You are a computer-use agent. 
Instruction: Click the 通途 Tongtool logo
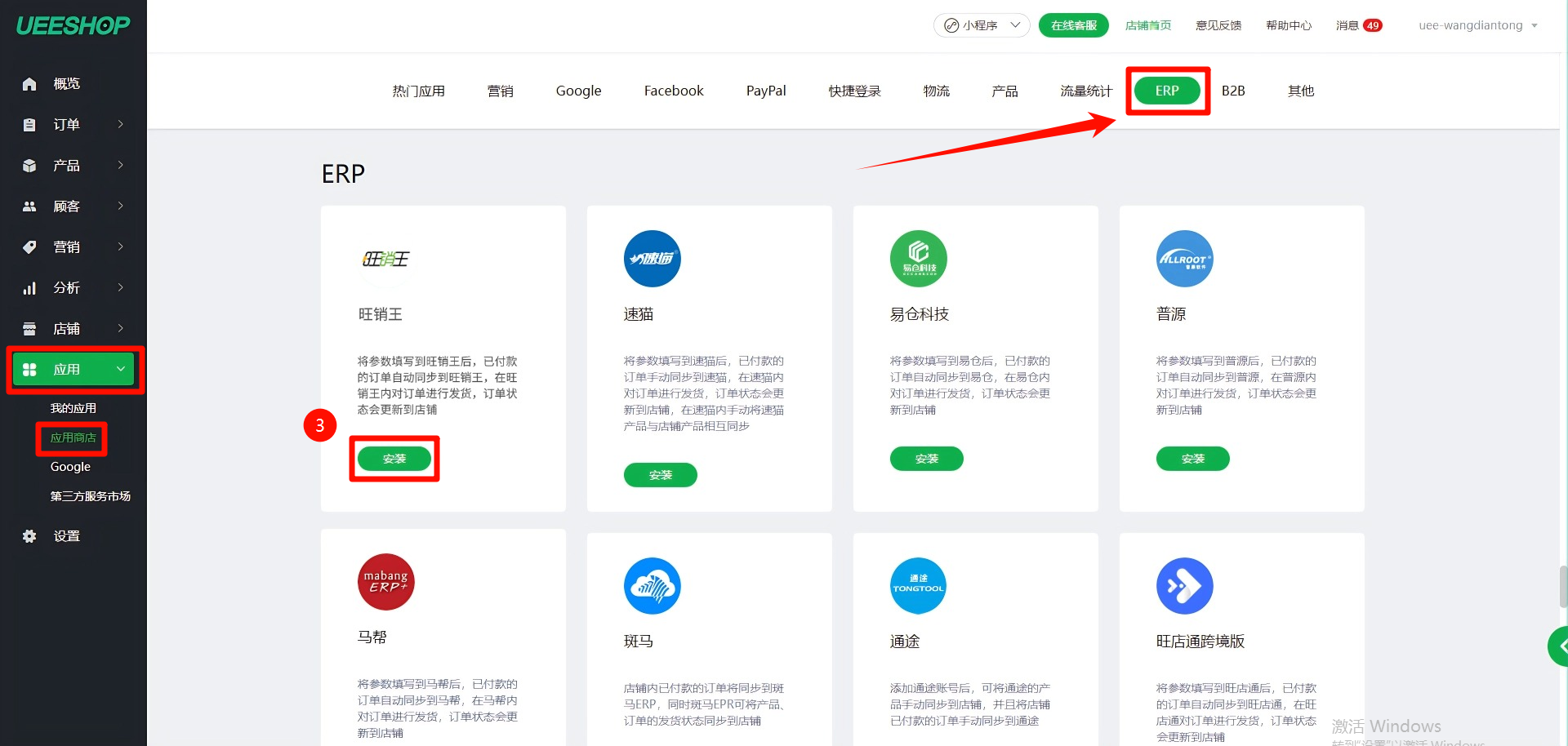919,586
